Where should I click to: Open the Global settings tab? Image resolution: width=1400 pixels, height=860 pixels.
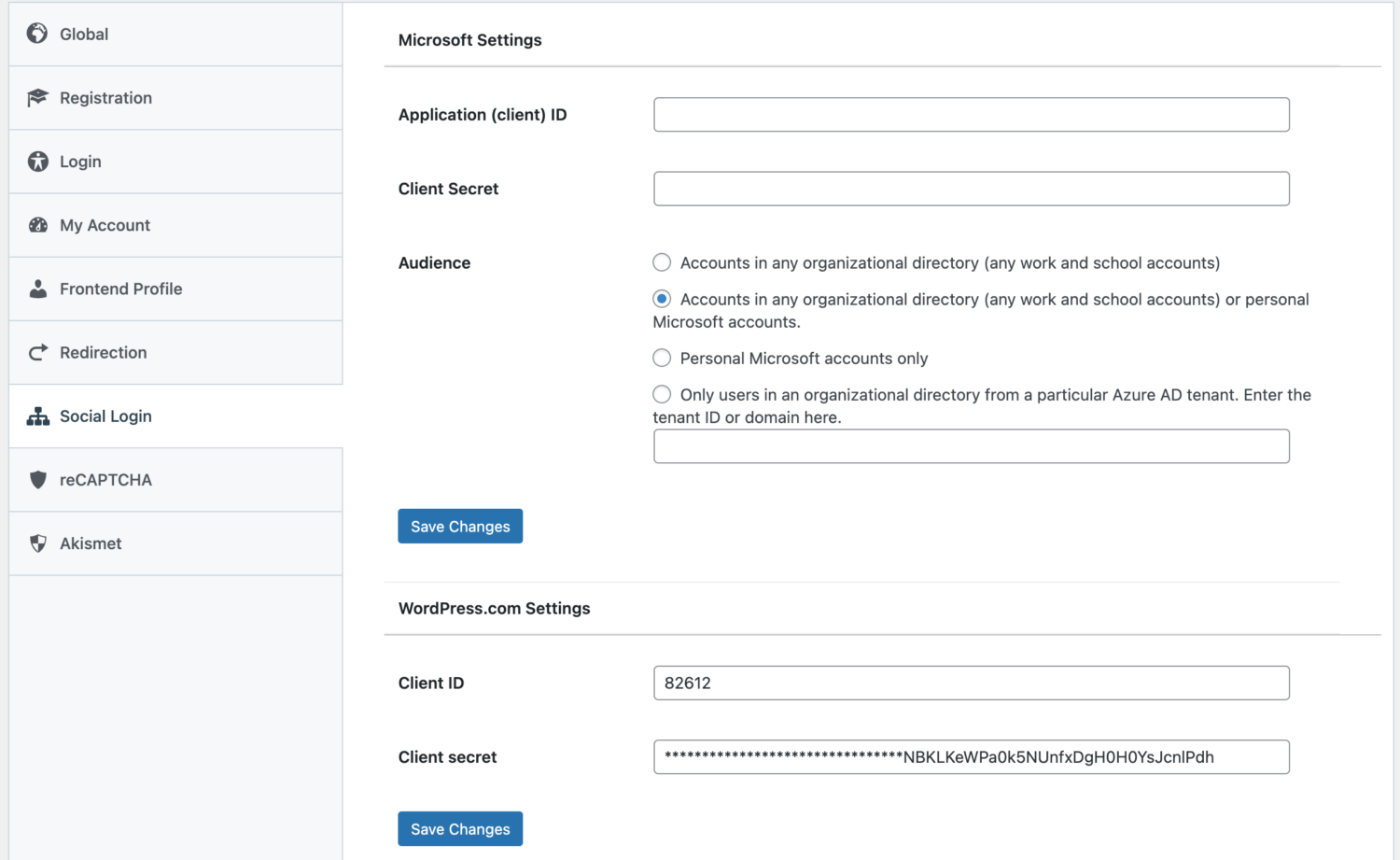pos(175,35)
